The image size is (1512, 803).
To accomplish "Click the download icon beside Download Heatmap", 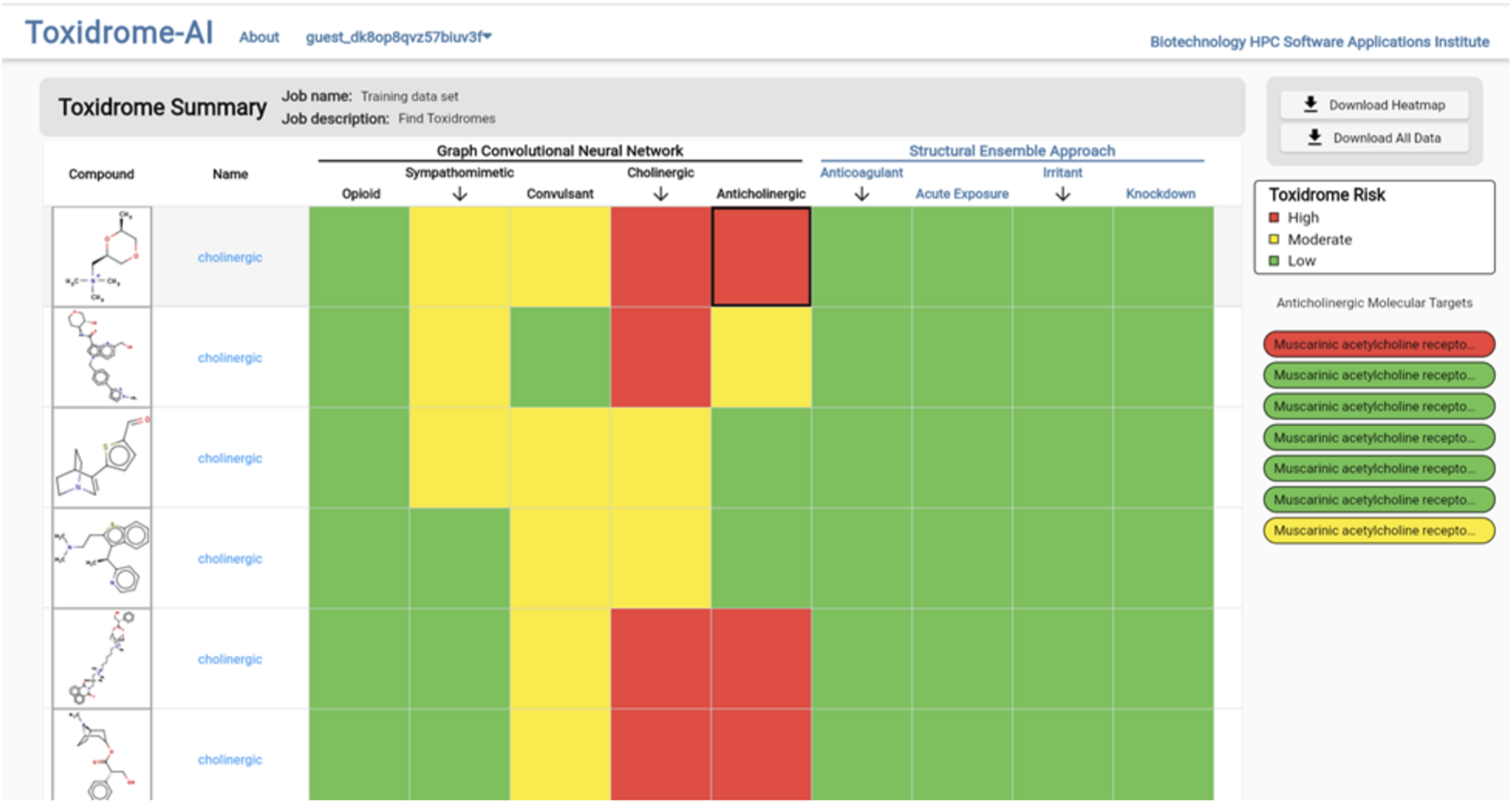I will tap(1311, 104).
